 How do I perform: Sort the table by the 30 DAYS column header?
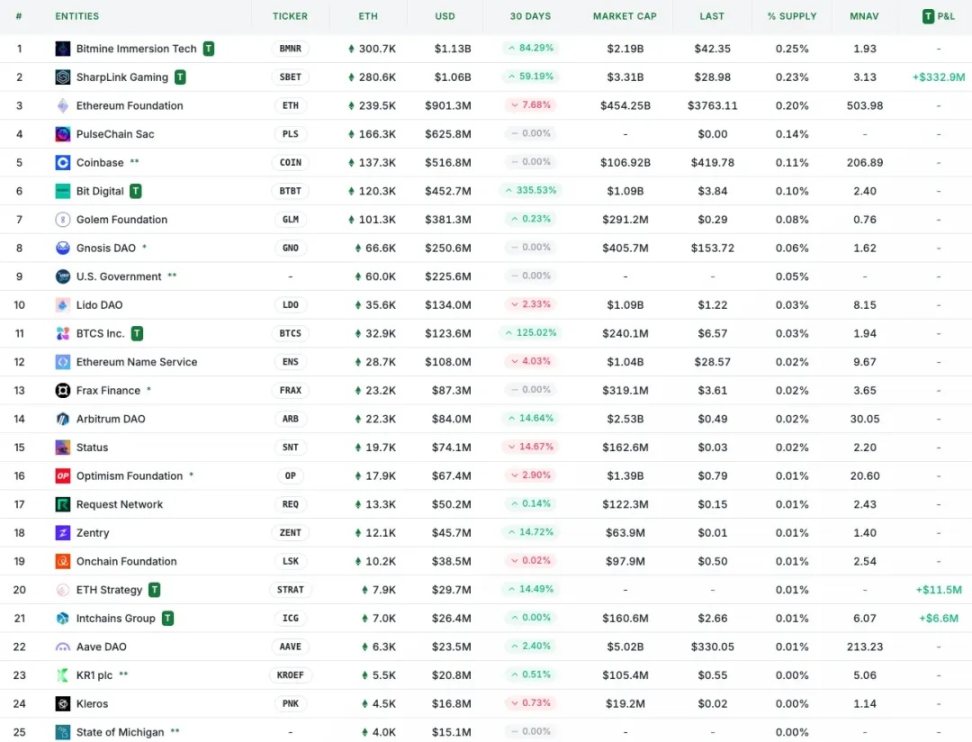pyautogui.click(x=530, y=16)
